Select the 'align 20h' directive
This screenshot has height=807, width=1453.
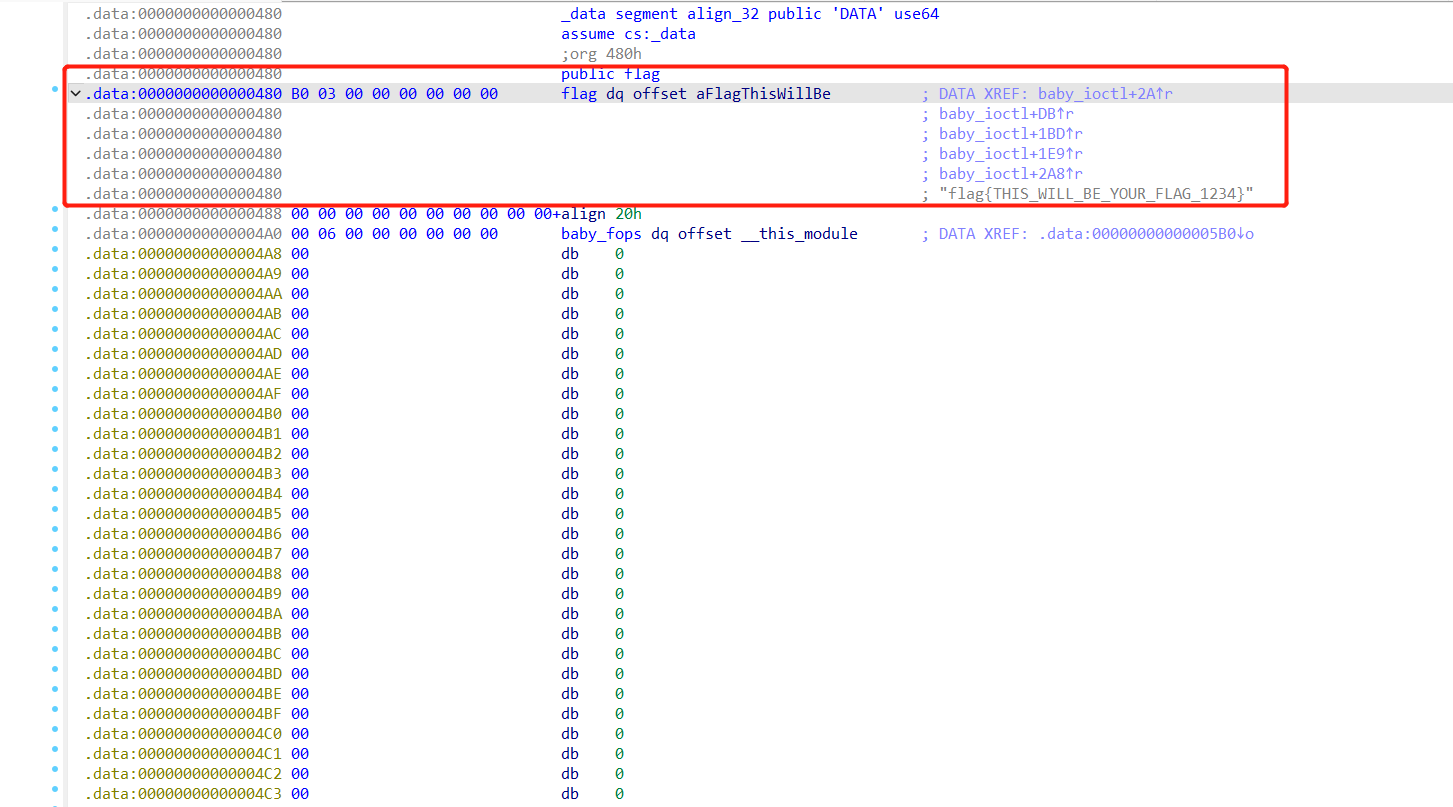point(601,214)
